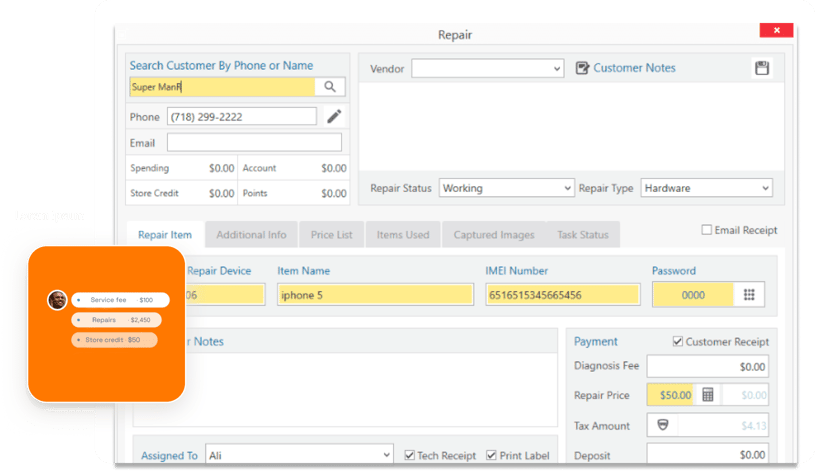Screen dimensions: 815x471
Task: Toggle the Print Label checkbox
Action: click(x=492, y=455)
